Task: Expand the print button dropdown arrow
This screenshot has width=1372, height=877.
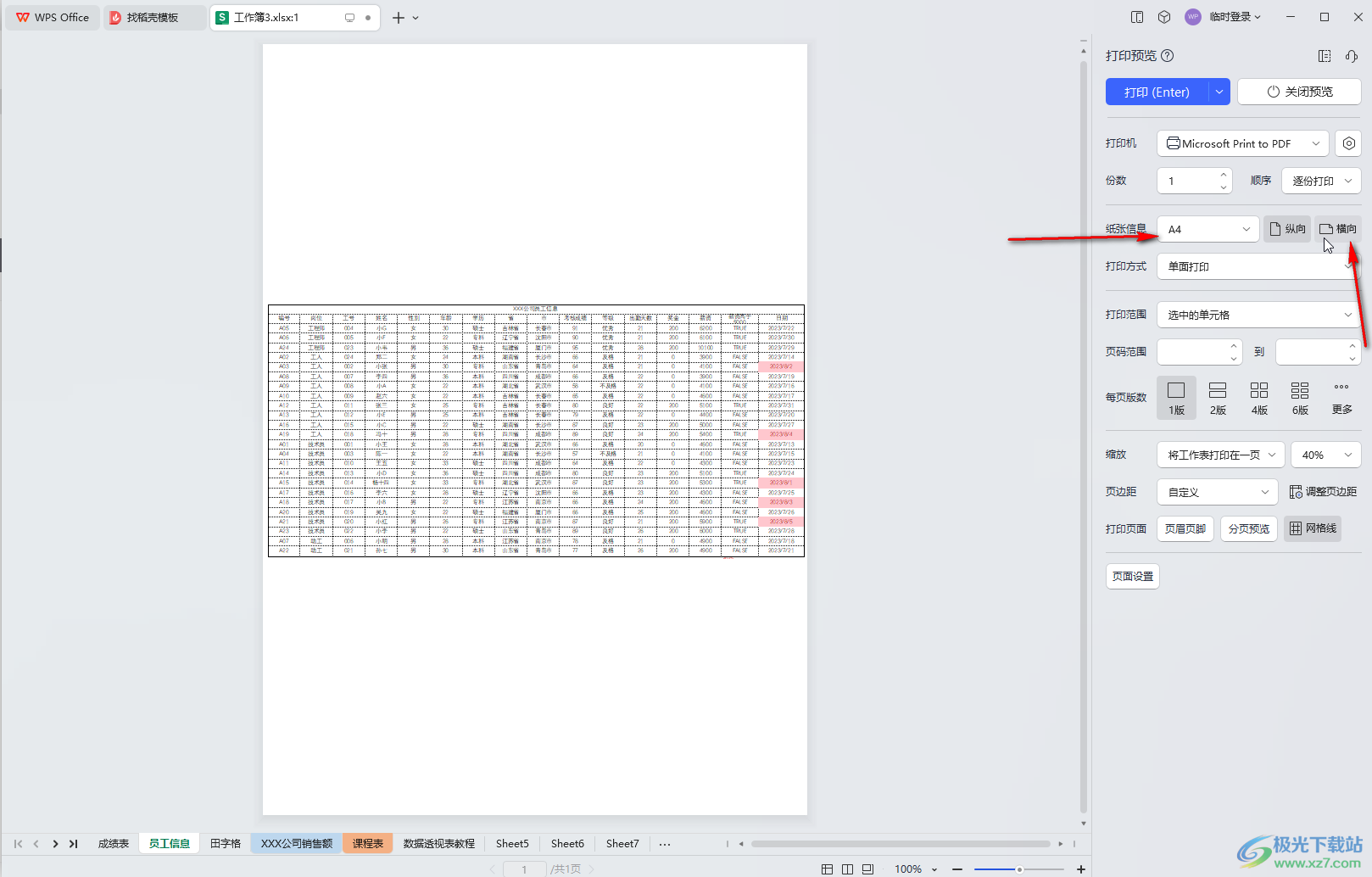Action: [1219, 92]
